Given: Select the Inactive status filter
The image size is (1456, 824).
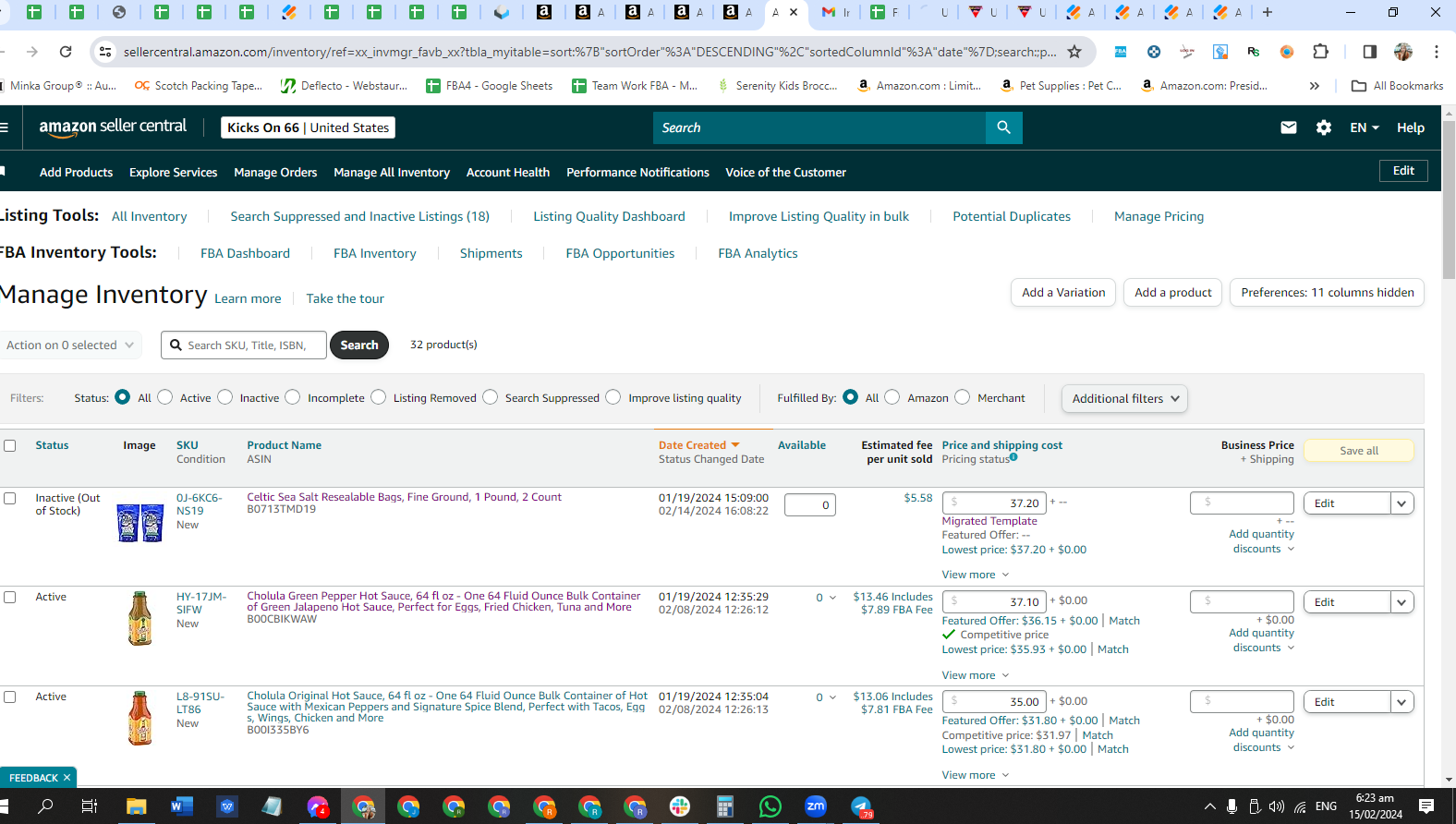Looking at the screenshot, I should tap(225, 397).
